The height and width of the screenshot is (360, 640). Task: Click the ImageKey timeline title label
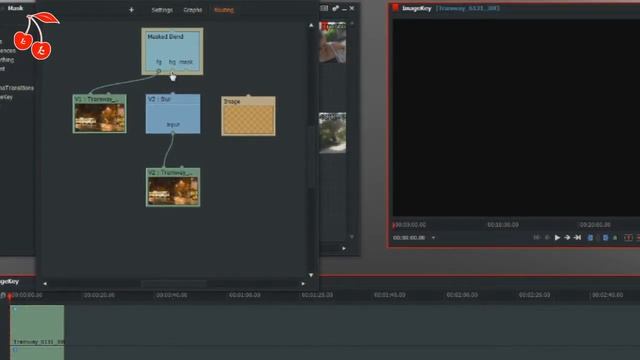pos(9,282)
